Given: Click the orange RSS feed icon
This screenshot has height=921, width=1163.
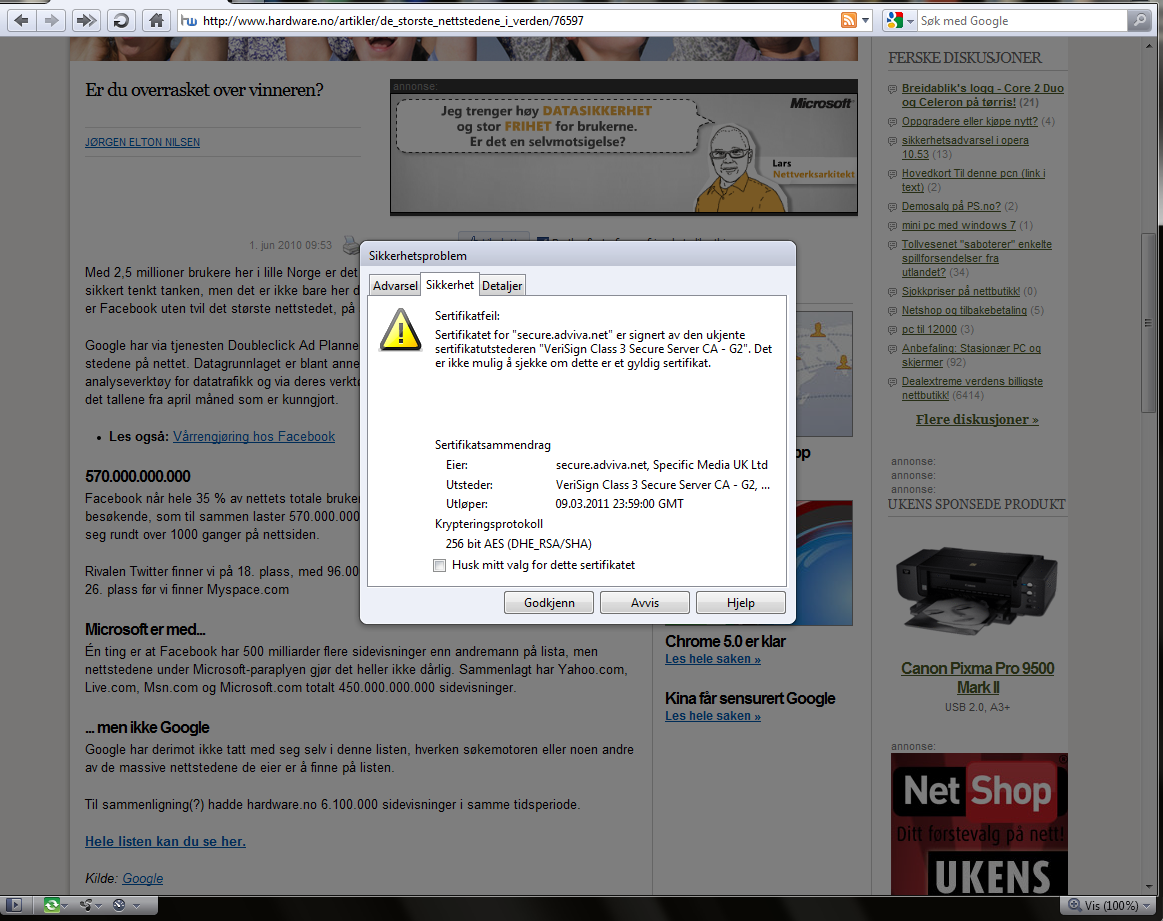Looking at the screenshot, I should click(x=849, y=21).
